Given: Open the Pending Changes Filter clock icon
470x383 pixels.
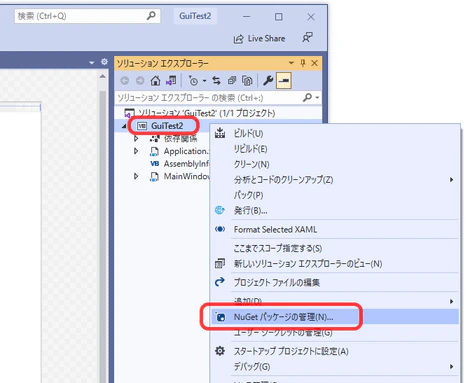Looking at the screenshot, I should pyautogui.click(x=193, y=81).
